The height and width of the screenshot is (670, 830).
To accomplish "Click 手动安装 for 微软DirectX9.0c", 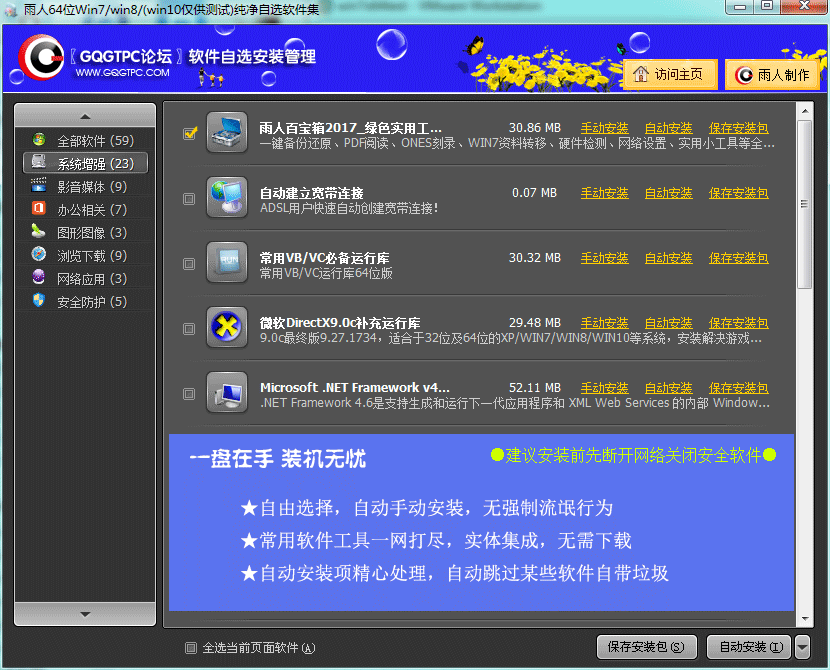I will click(x=605, y=323).
